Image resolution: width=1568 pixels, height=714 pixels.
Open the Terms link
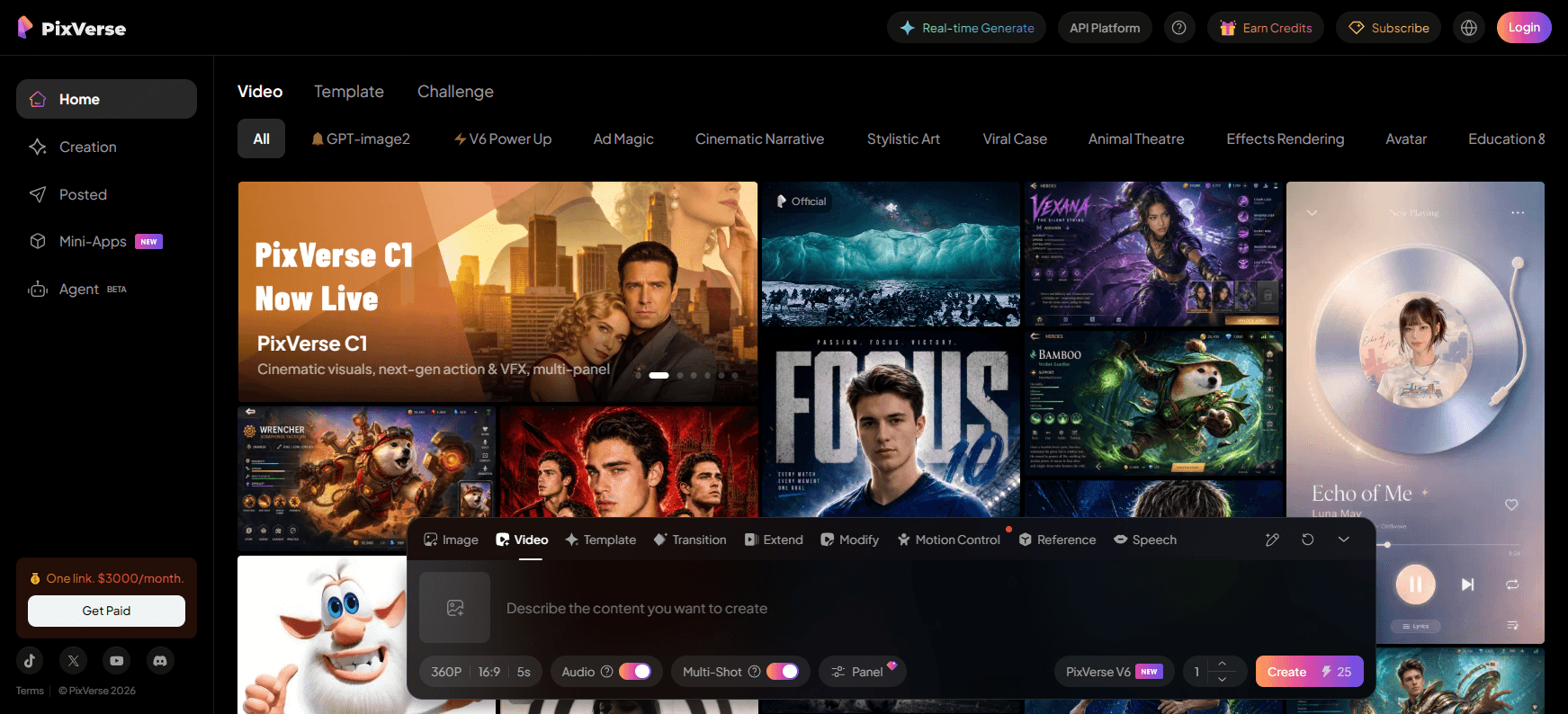point(30,691)
